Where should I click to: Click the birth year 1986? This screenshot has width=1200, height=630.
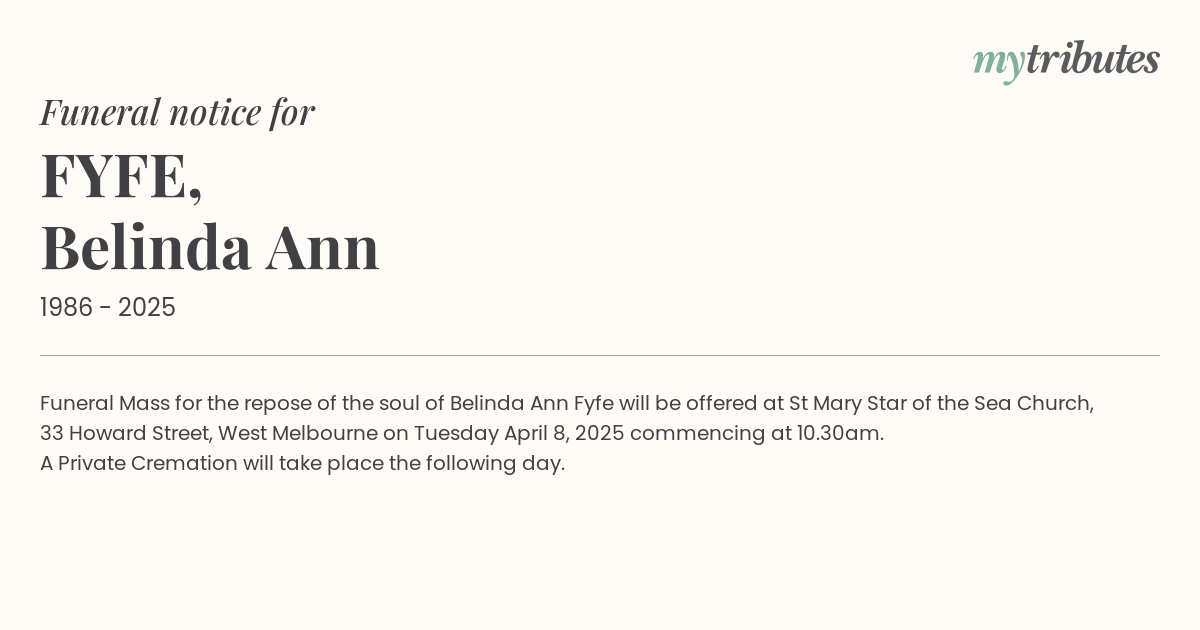click(x=68, y=308)
